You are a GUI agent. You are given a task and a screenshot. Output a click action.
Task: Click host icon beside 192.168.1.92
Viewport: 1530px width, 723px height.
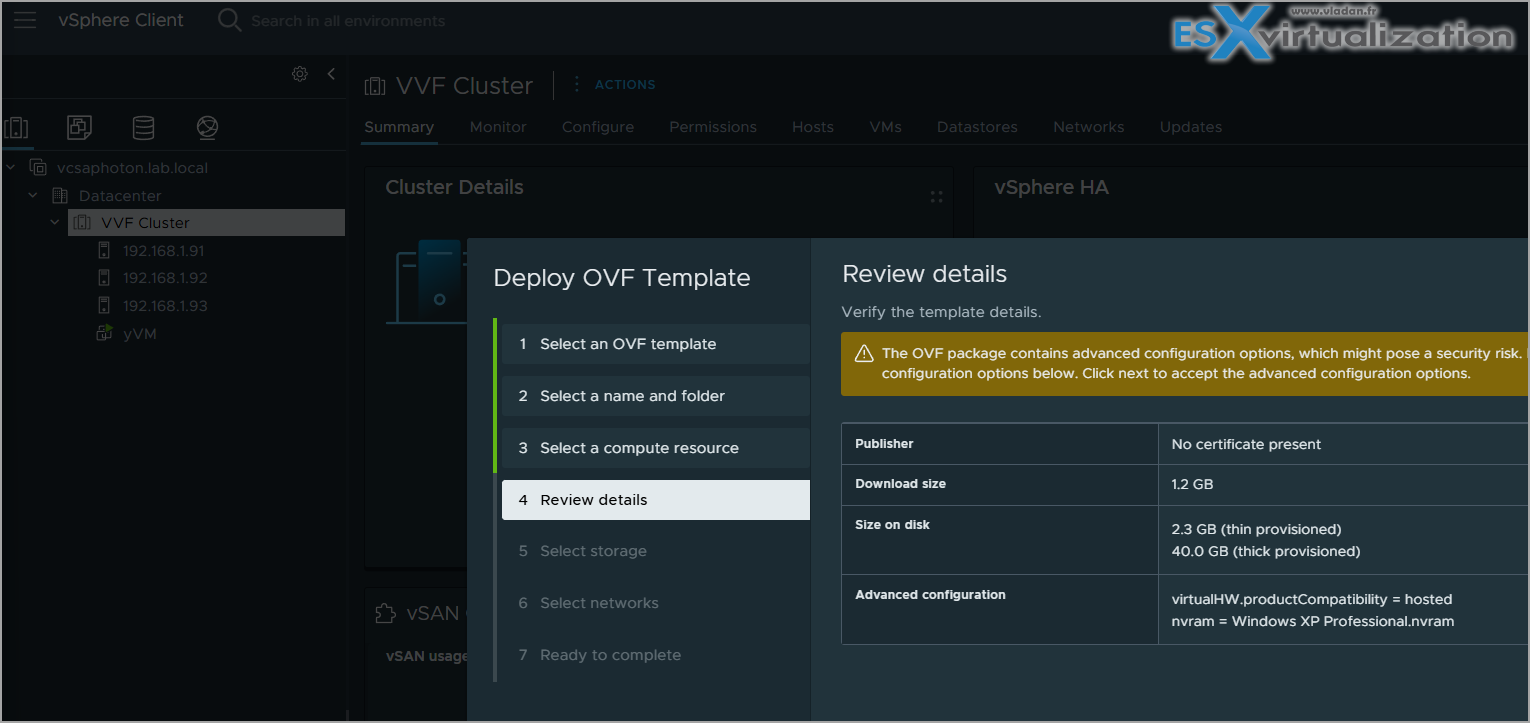coord(104,278)
